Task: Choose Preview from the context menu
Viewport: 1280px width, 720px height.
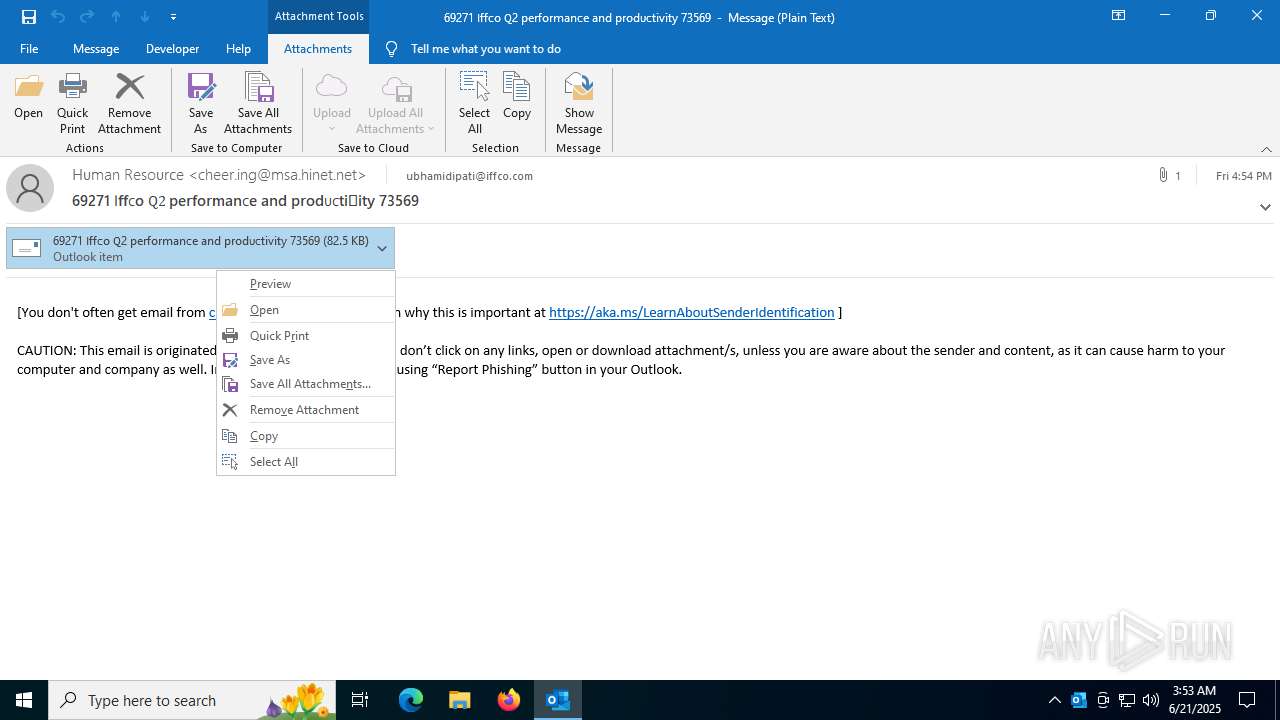Action: pos(306,284)
